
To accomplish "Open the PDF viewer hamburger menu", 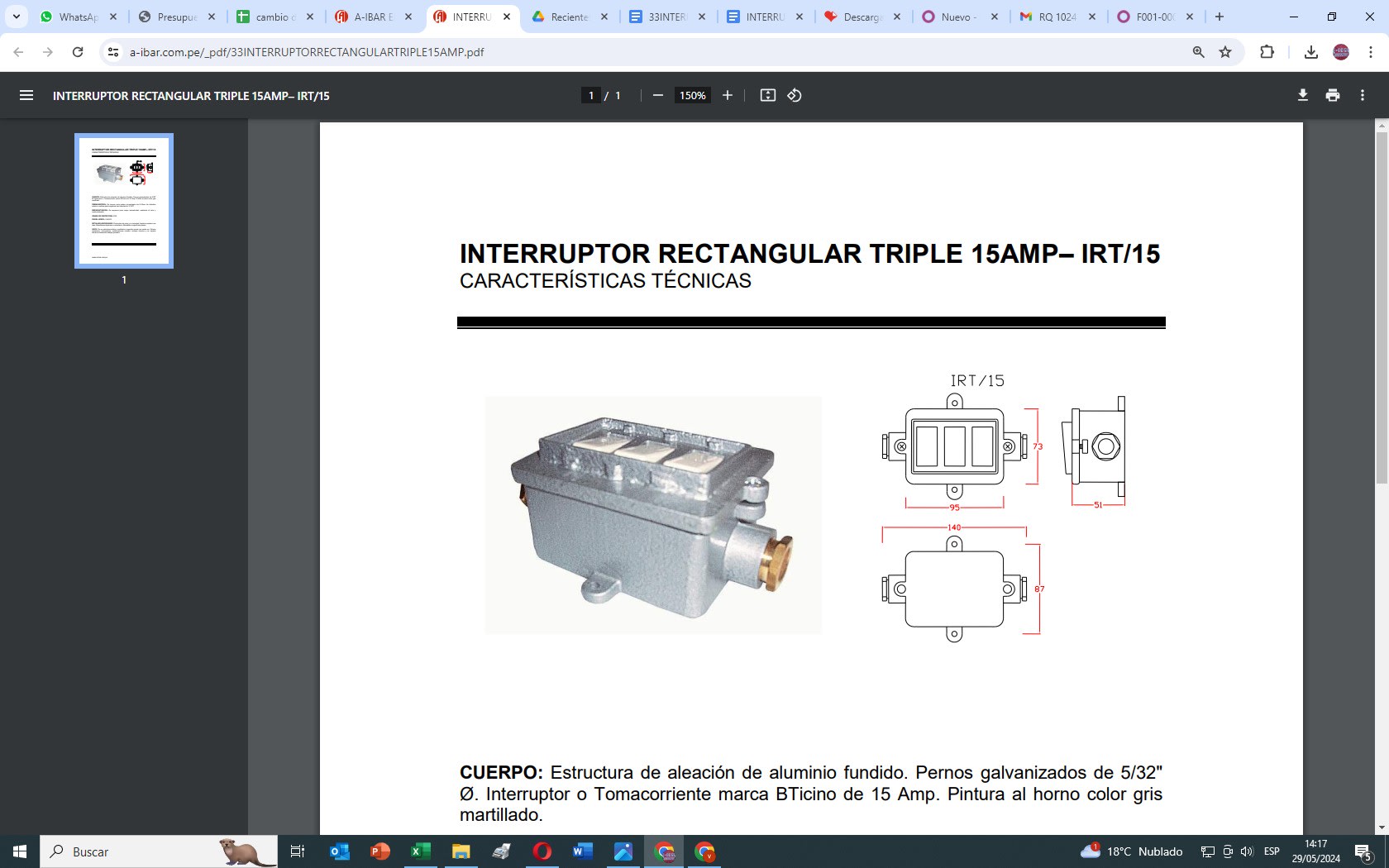I will point(26,95).
